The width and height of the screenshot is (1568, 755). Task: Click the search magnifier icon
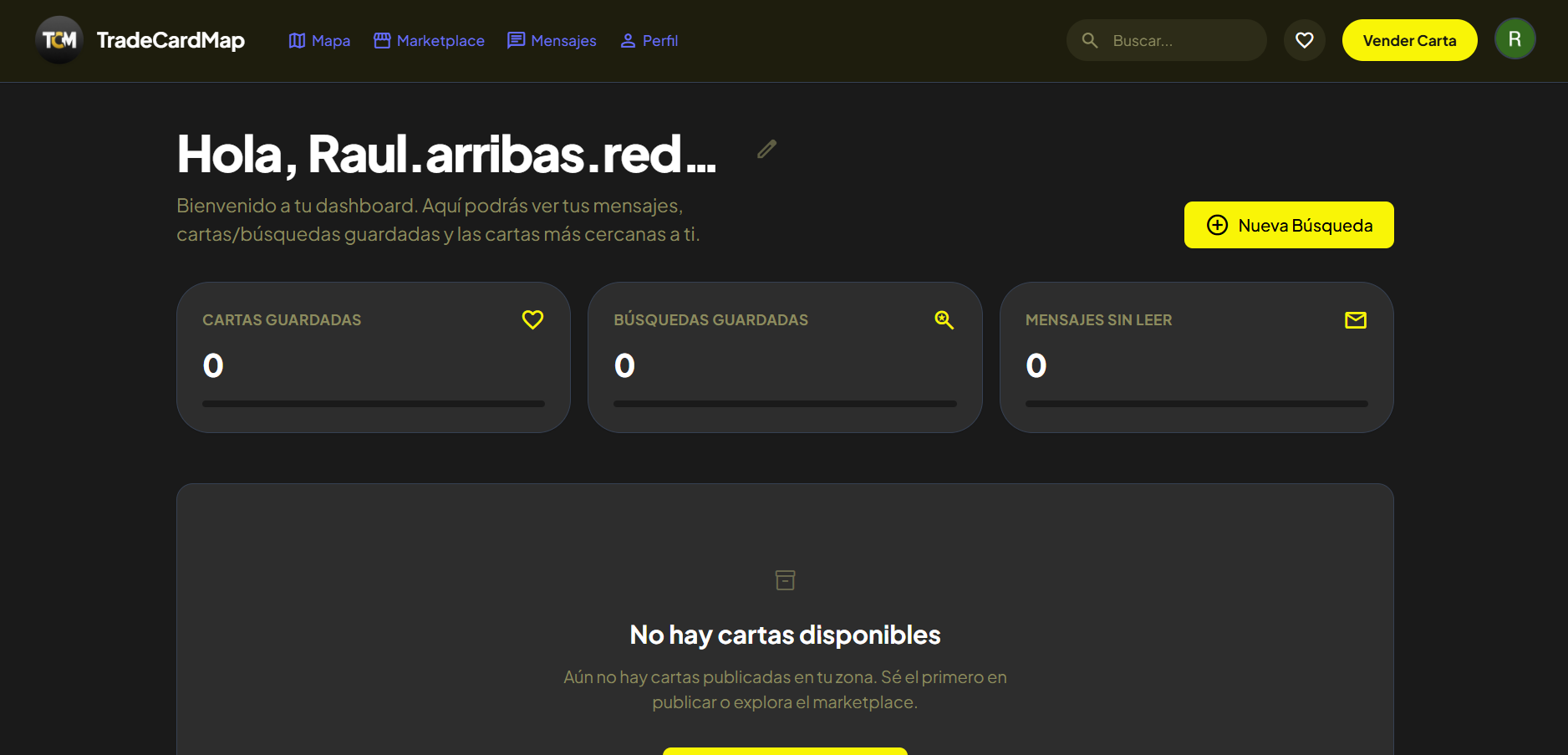point(1090,40)
